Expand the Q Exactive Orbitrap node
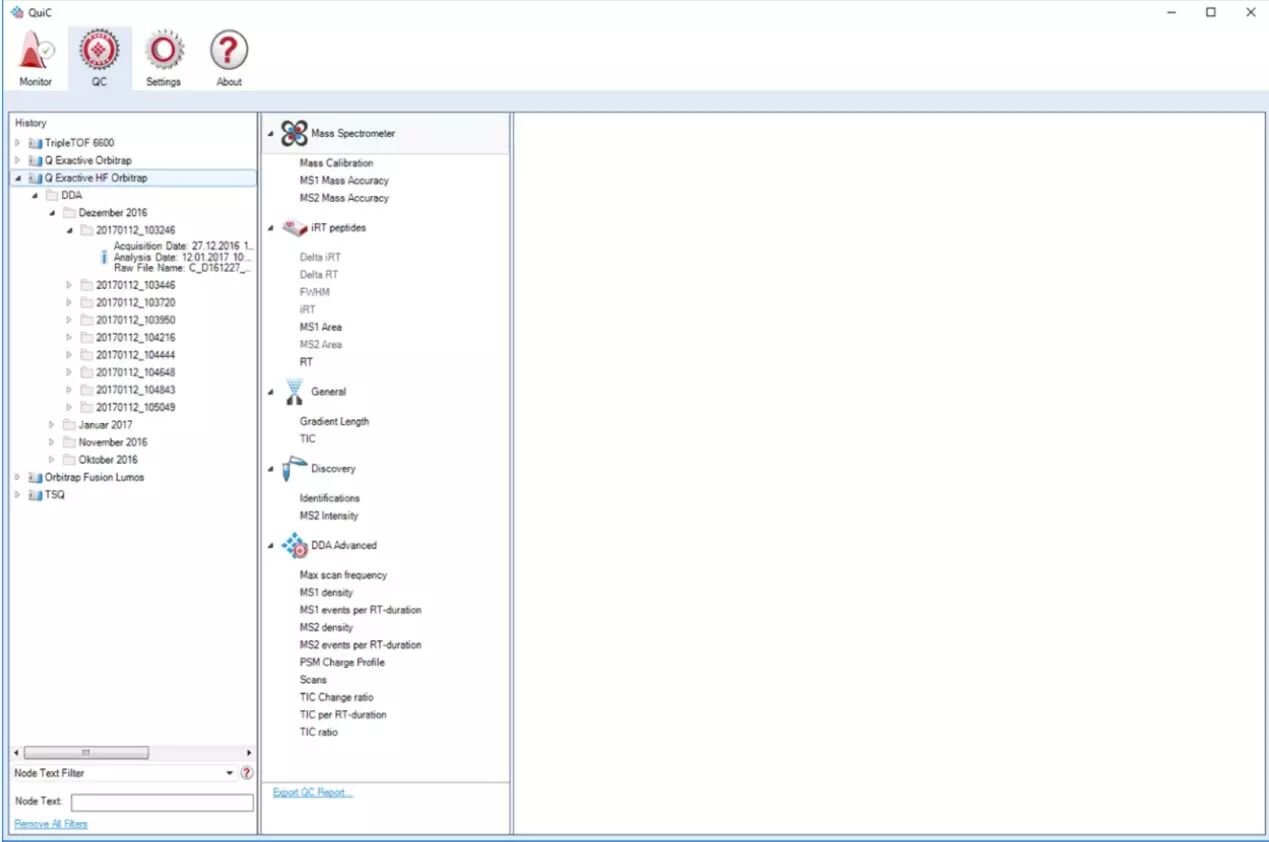 tap(17, 160)
